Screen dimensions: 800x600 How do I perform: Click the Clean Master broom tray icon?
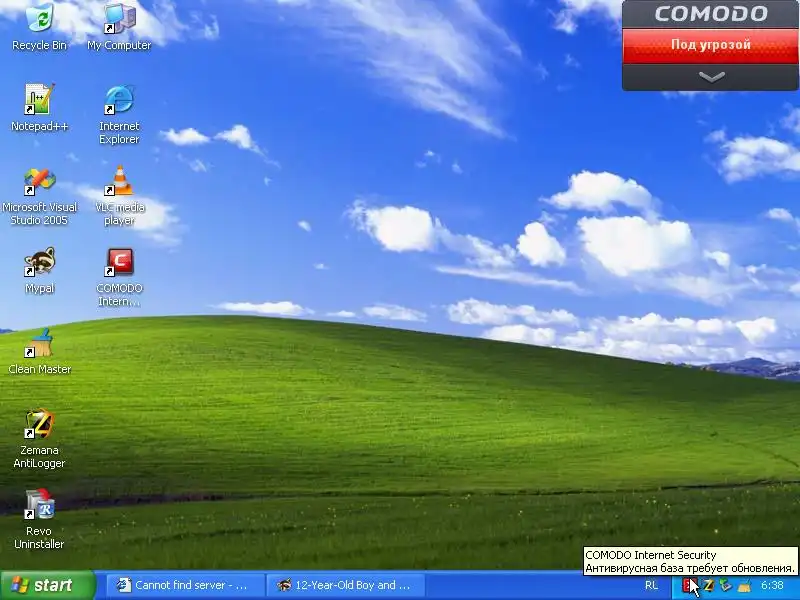(744, 586)
